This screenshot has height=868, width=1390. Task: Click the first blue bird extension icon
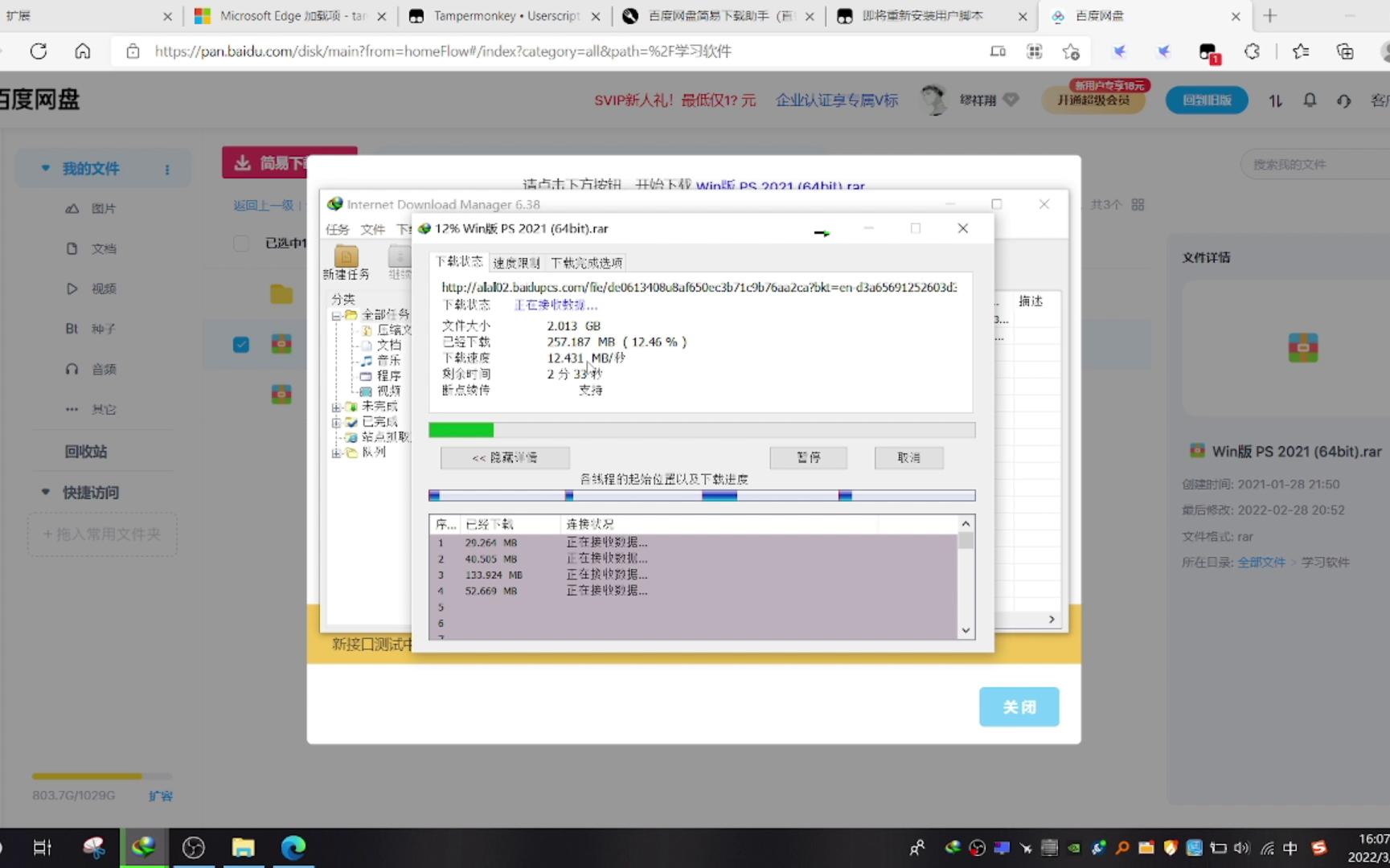pyautogui.click(x=1119, y=51)
